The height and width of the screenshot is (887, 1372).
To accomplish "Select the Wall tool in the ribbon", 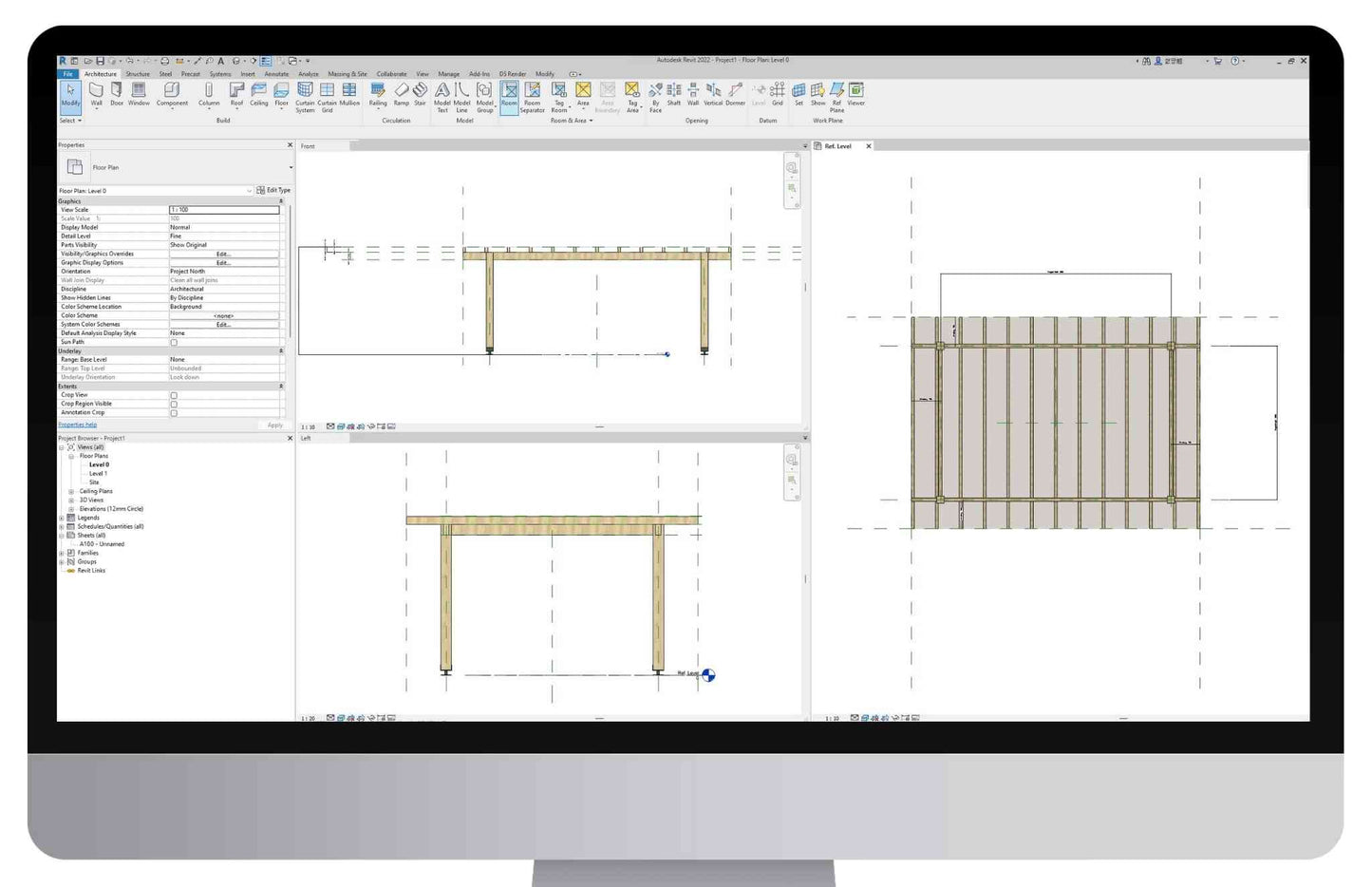I will click(96, 93).
